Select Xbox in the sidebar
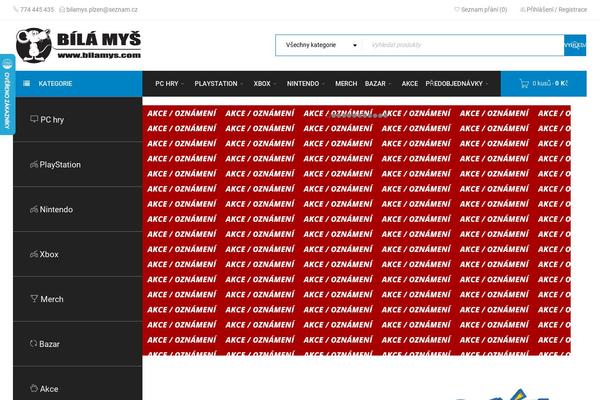The image size is (600, 400). point(78,254)
